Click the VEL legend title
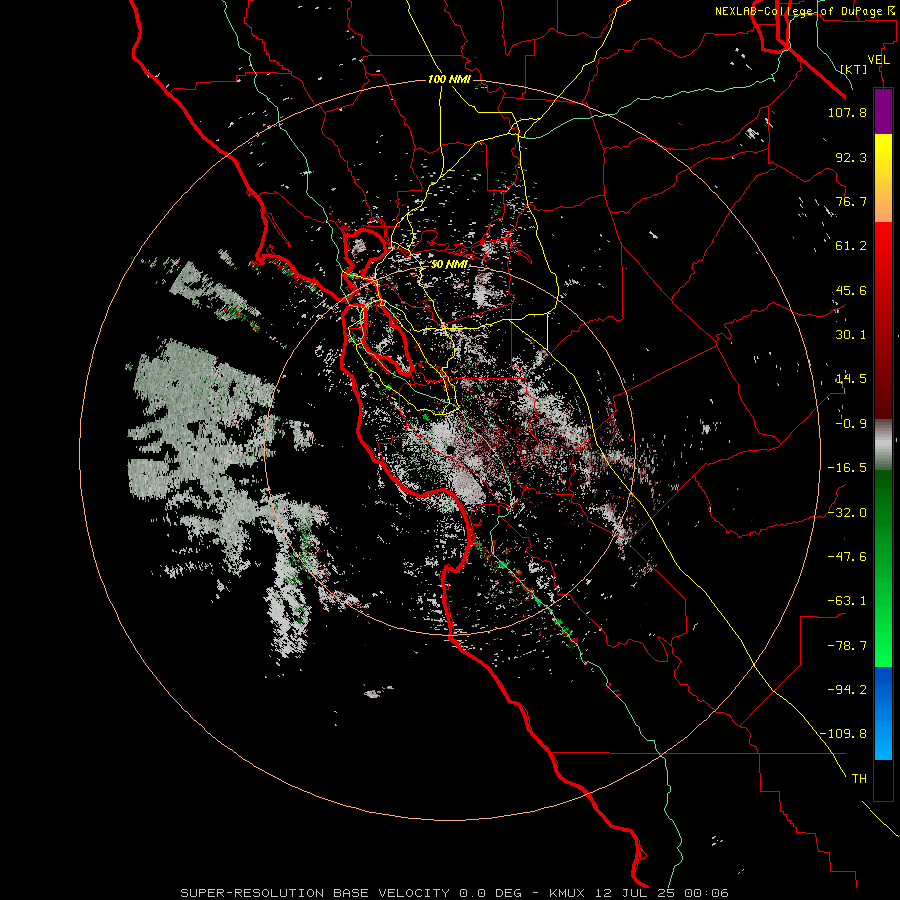 pyautogui.click(x=878, y=60)
